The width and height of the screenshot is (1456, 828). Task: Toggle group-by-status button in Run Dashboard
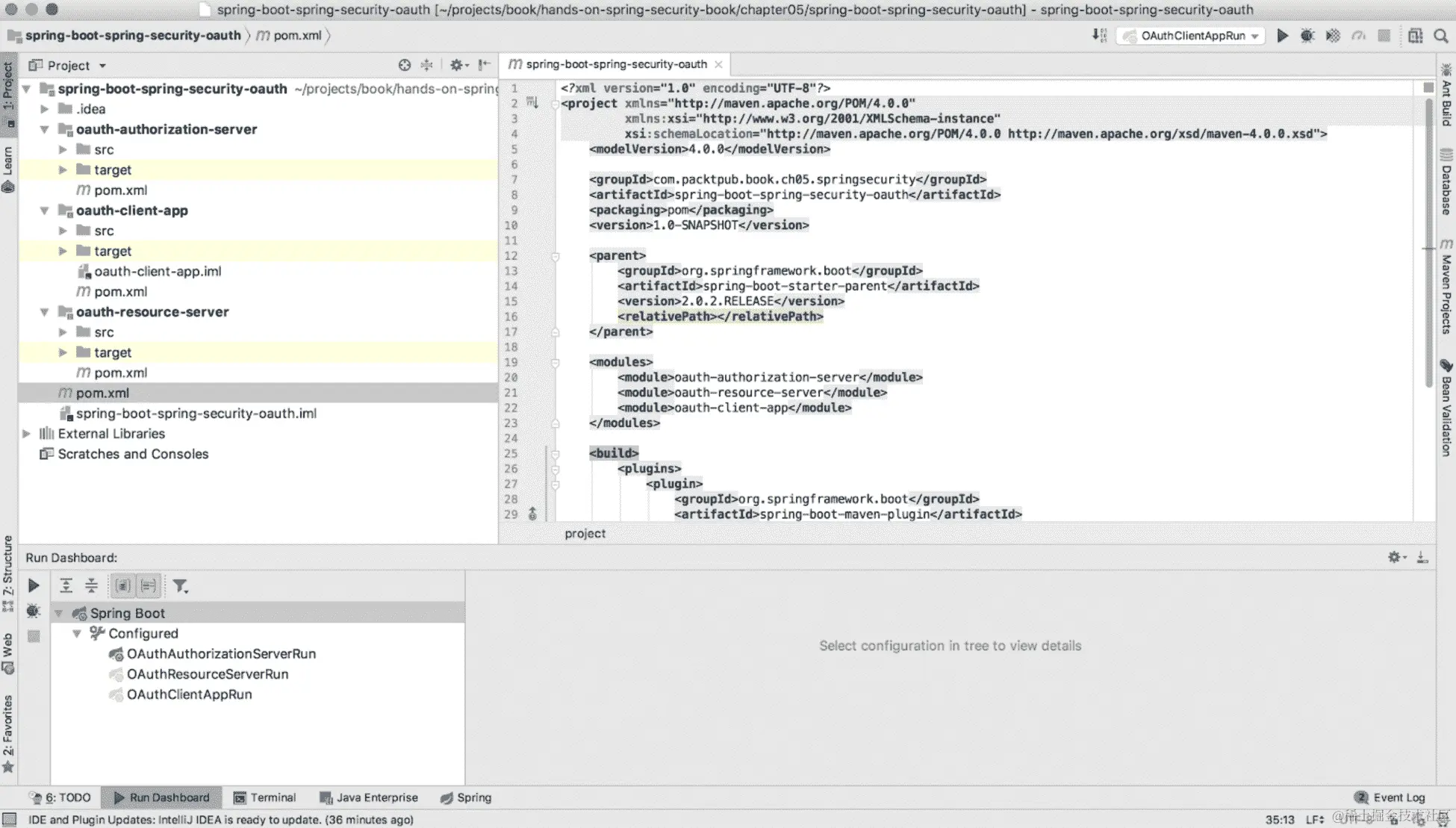coord(149,586)
